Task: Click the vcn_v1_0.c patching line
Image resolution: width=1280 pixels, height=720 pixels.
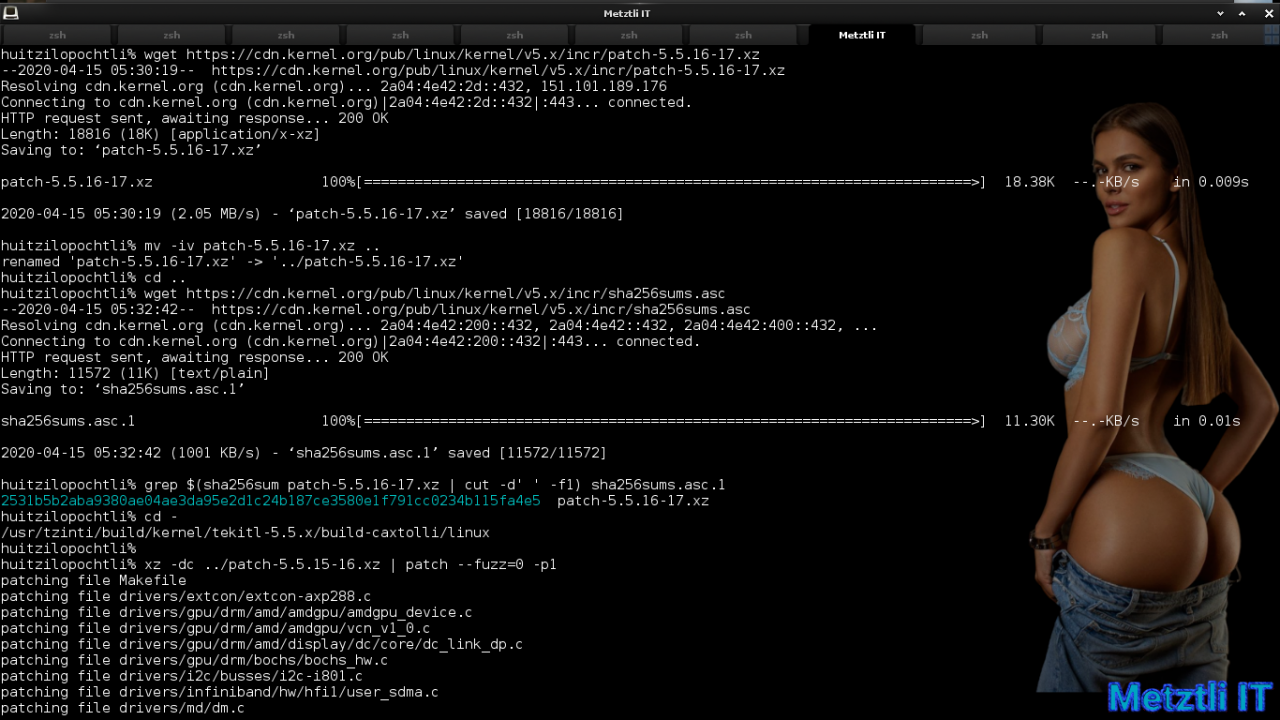Action: click(215, 628)
